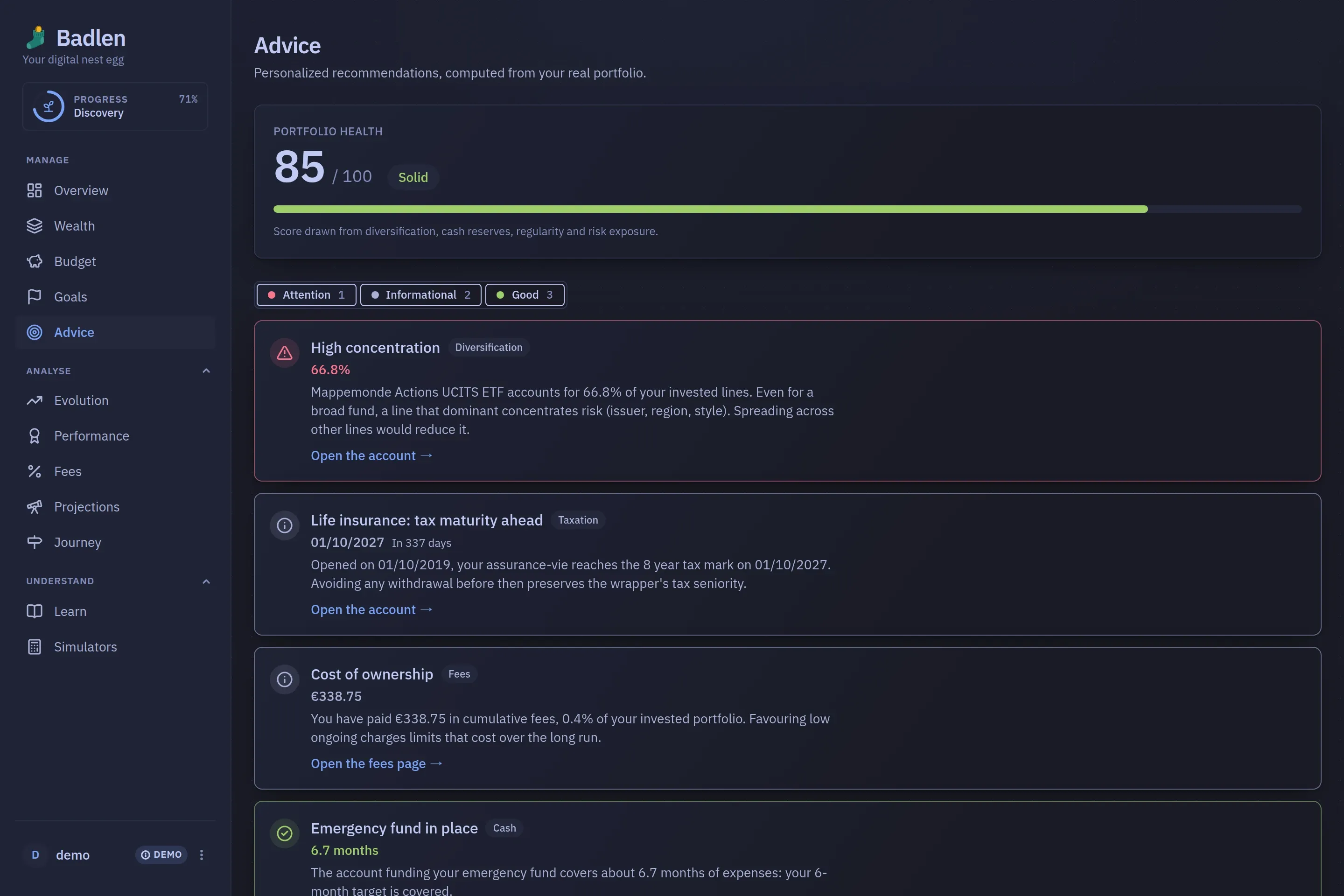1344x896 pixels.
Task: Click the 66.8% concentration value
Action: tap(330, 370)
